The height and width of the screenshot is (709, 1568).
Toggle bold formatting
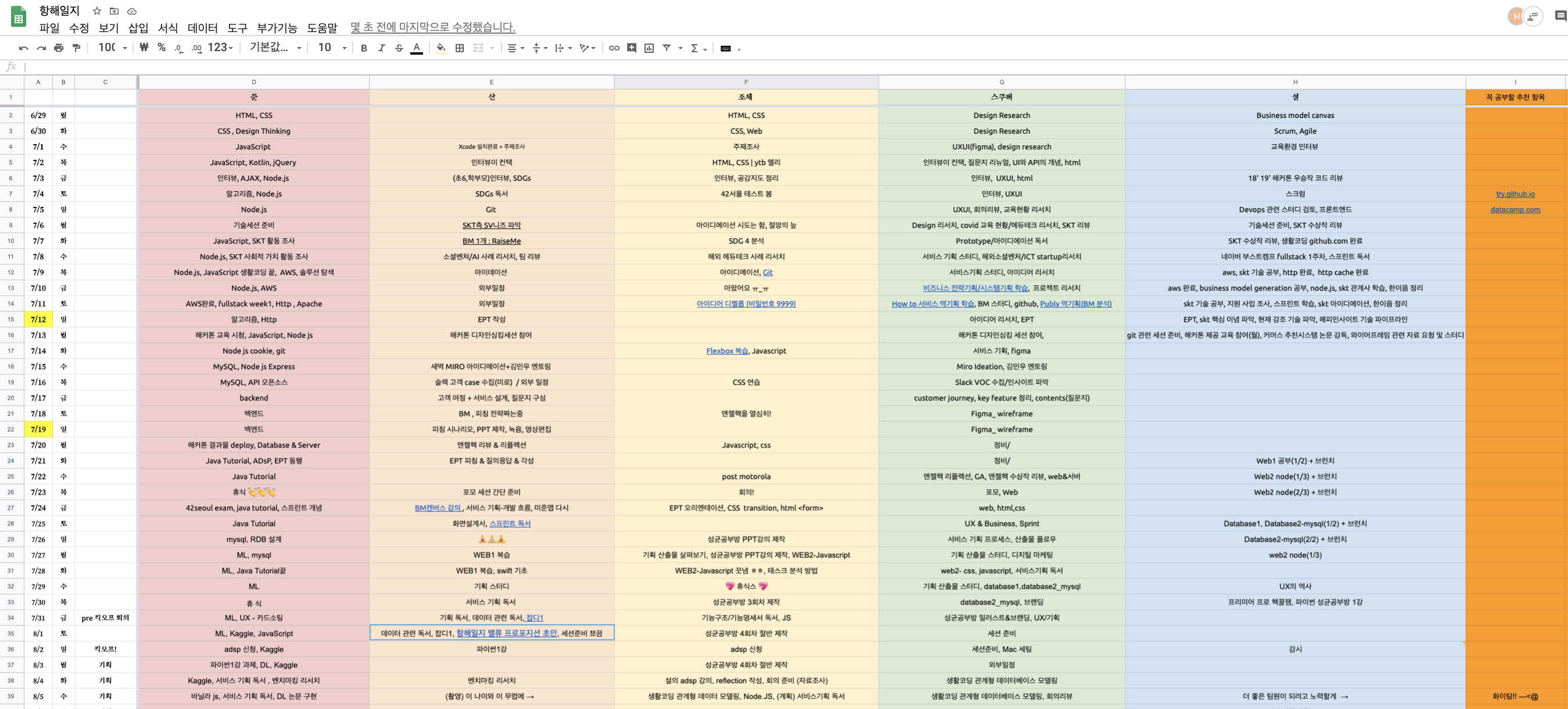click(x=363, y=48)
